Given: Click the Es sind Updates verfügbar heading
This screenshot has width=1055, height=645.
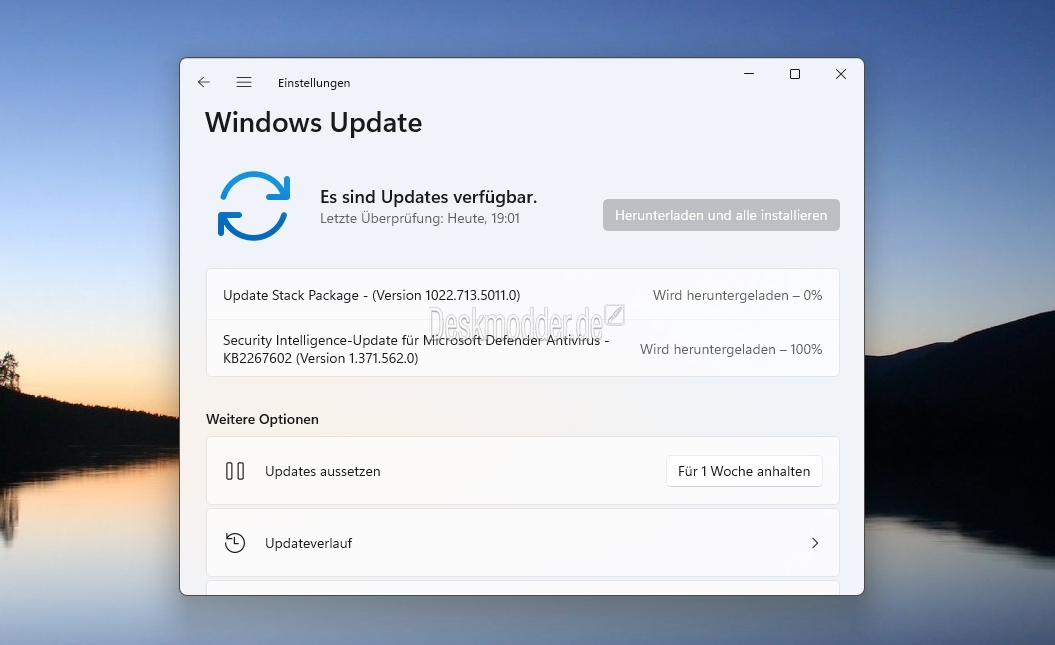Looking at the screenshot, I should (x=428, y=197).
